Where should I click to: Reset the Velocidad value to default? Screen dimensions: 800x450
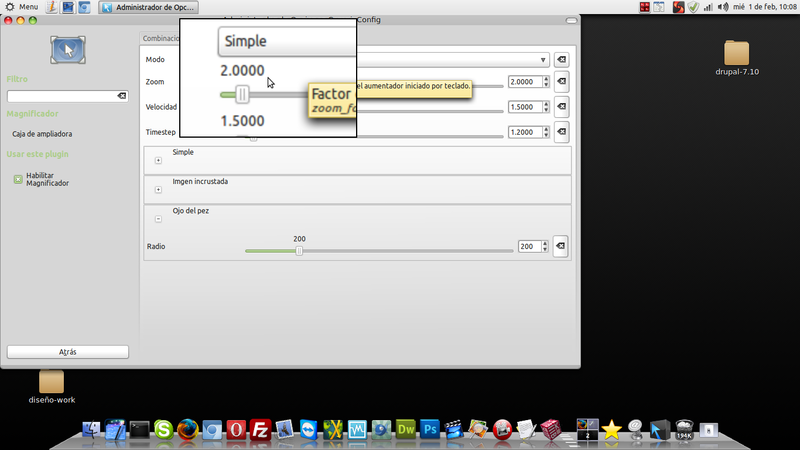click(561, 107)
